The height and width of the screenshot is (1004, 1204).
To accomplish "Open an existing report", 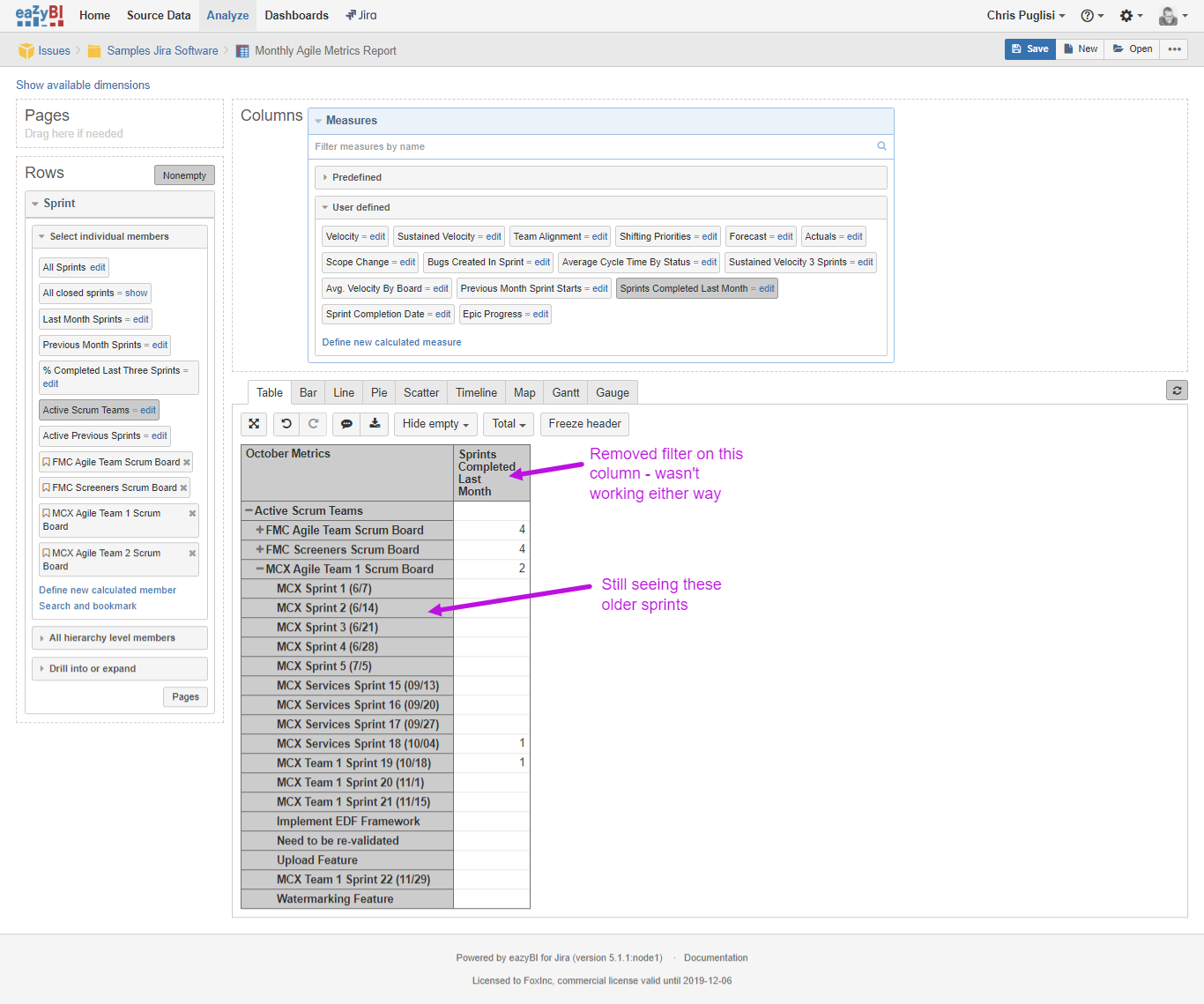I will 1132,49.
